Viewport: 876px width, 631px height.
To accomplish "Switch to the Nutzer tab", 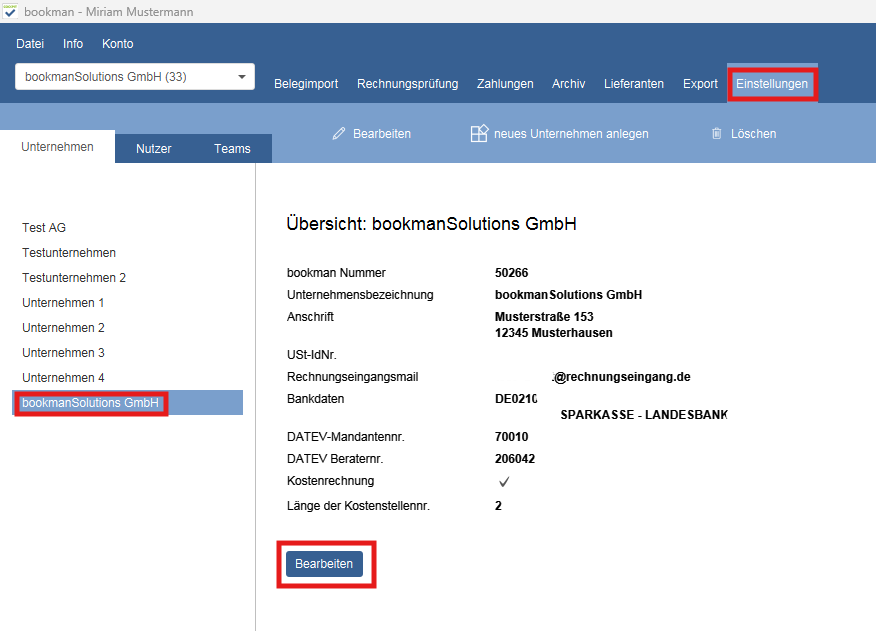I will pos(154,149).
